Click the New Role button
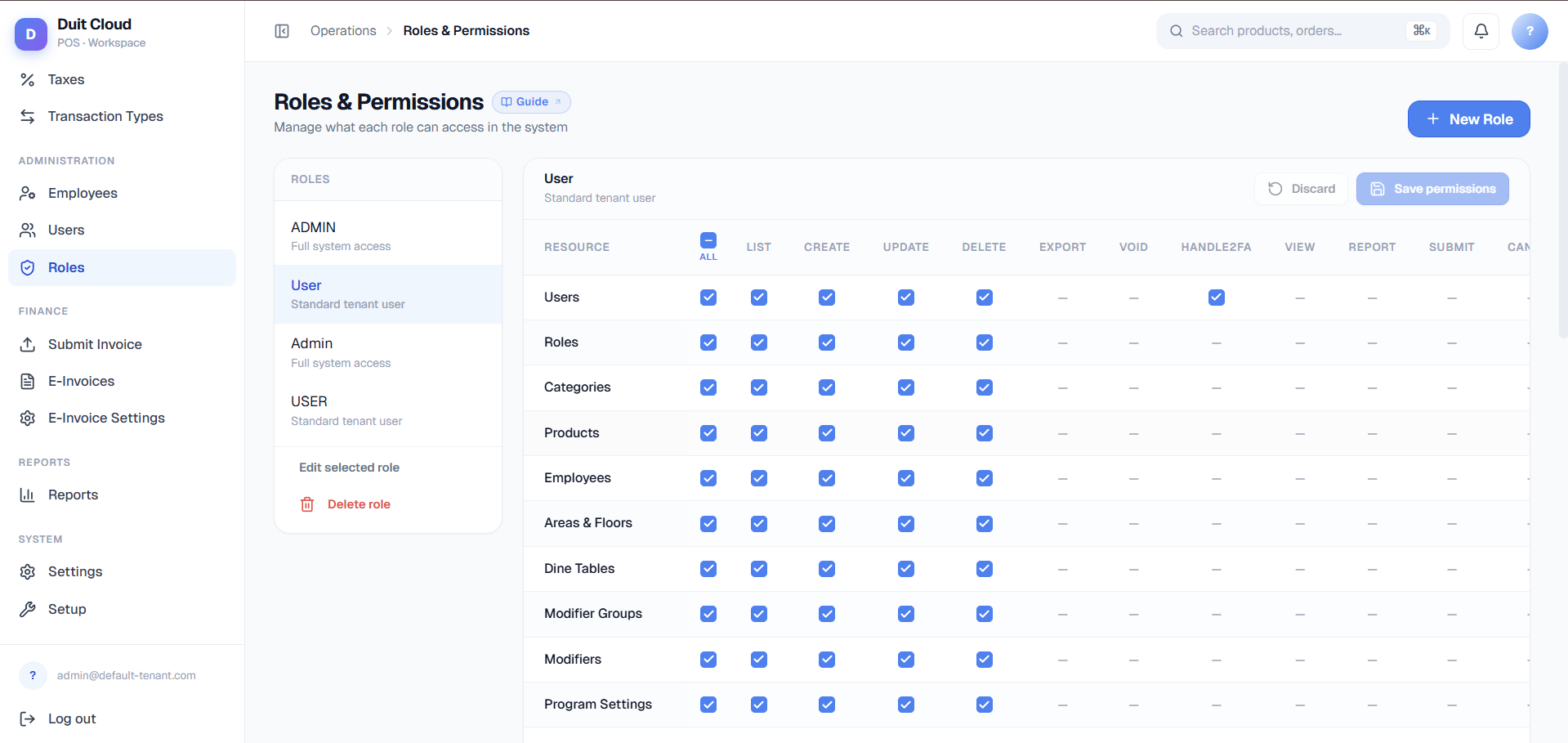The image size is (1568, 743). [x=1468, y=119]
